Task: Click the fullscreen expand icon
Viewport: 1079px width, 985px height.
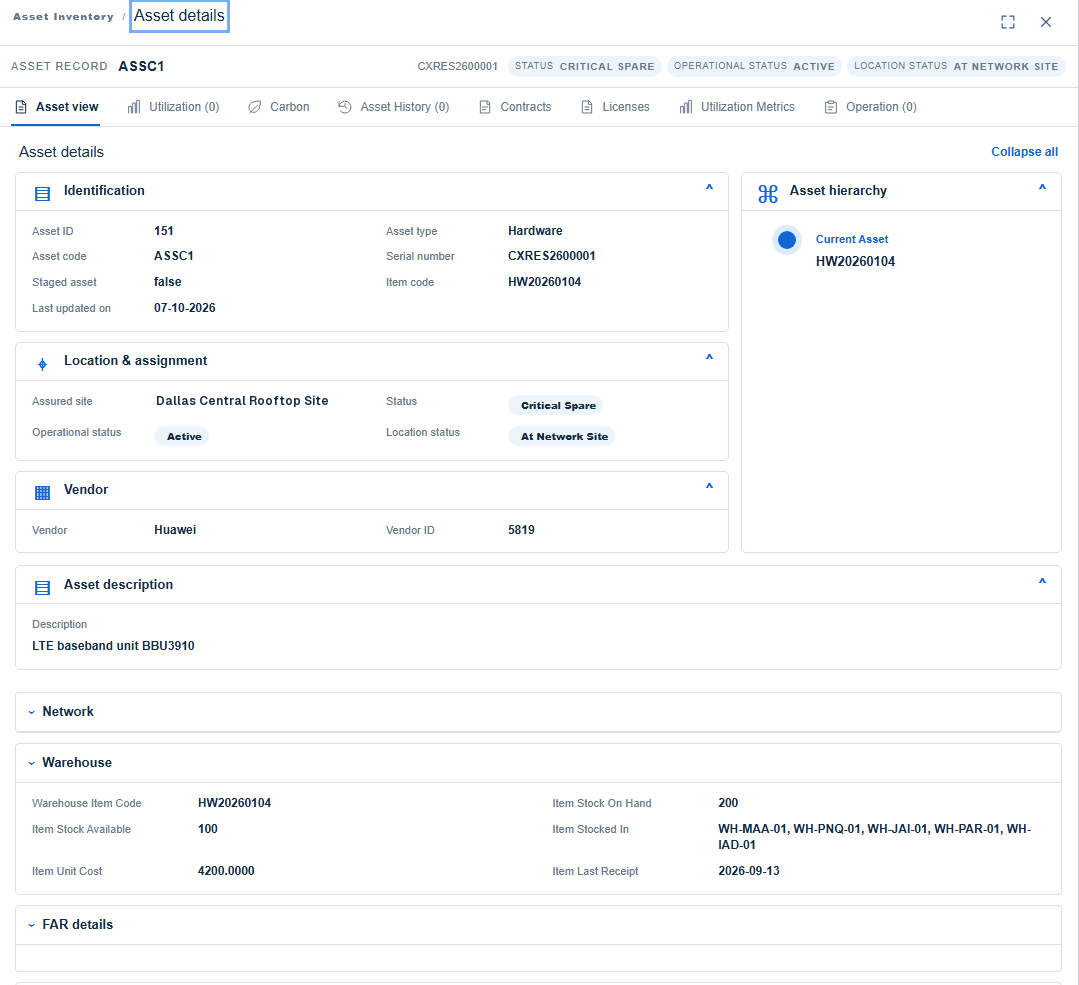Action: pyautogui.click(x=1007, y=22)
